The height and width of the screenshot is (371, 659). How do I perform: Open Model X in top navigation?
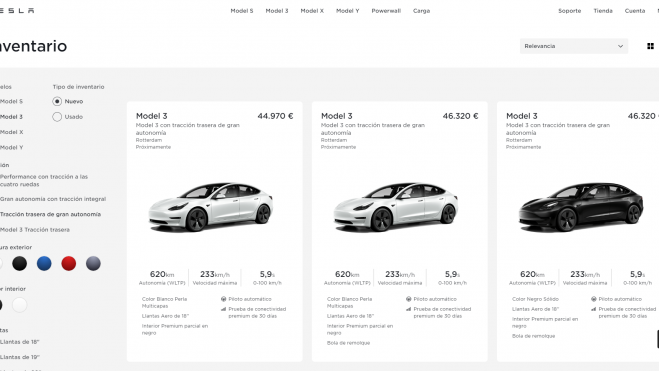point(312,11)
